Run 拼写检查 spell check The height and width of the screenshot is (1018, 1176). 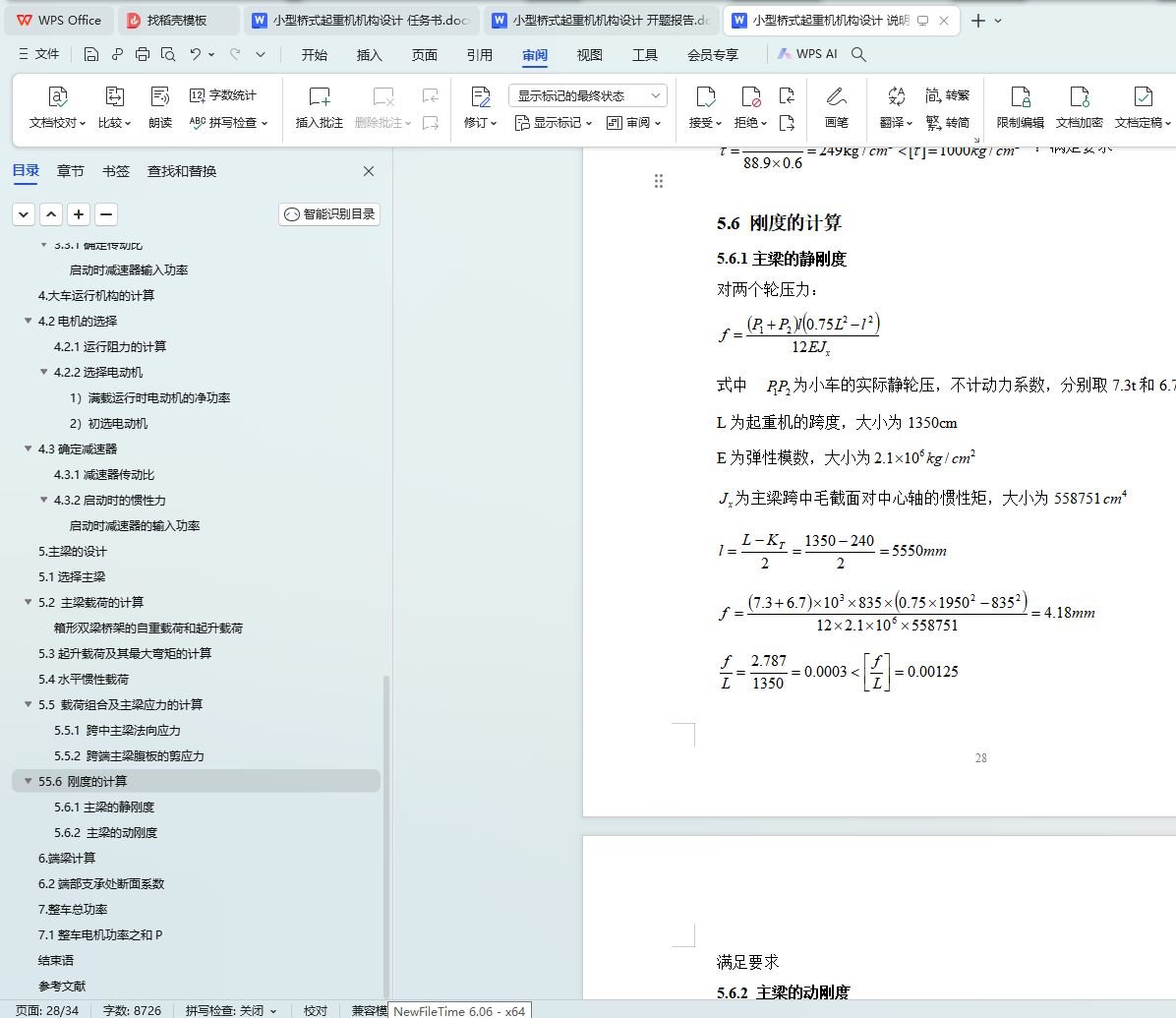pos(228,122)
